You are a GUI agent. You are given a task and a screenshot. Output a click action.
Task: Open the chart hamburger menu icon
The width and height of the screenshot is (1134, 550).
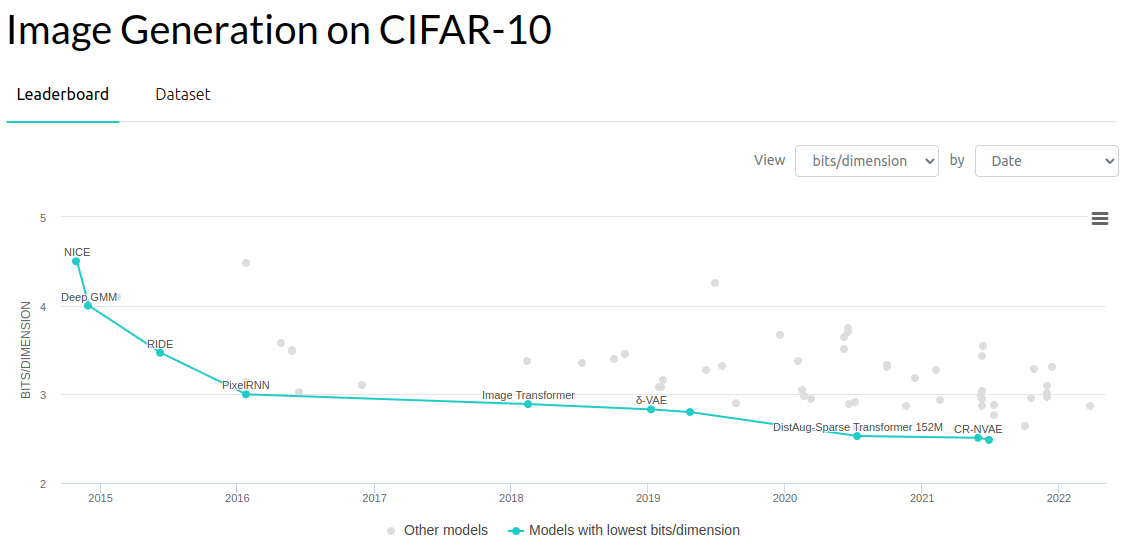[1099, 219]
